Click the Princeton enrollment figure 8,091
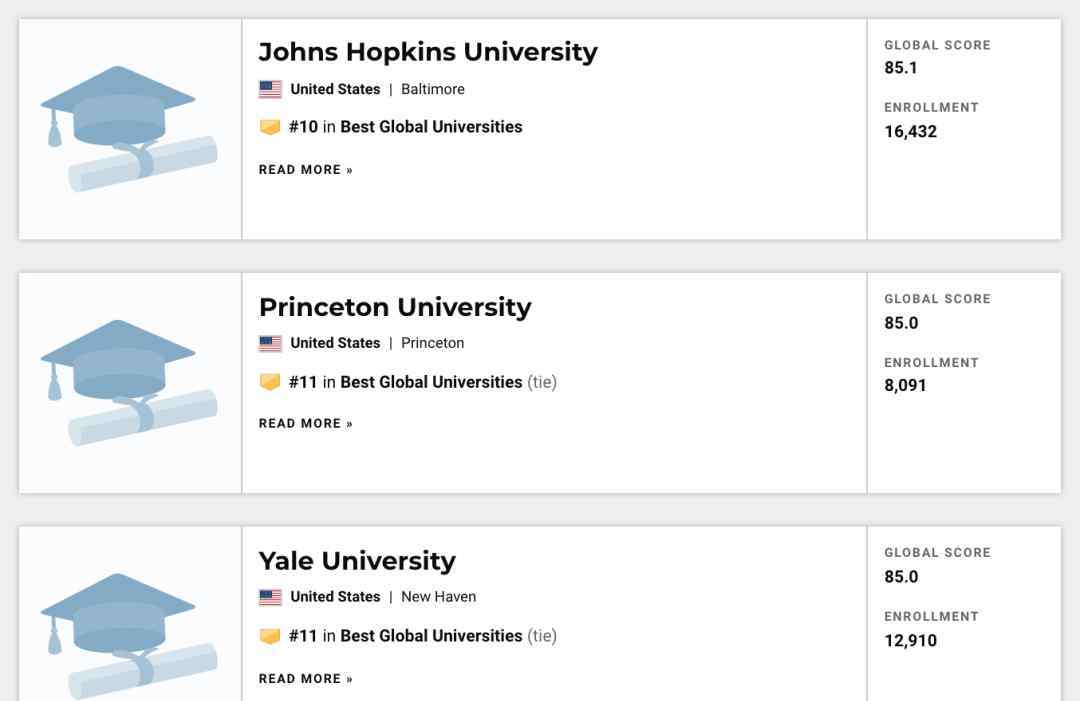1080x701 pixels. (x=905, y=385)
